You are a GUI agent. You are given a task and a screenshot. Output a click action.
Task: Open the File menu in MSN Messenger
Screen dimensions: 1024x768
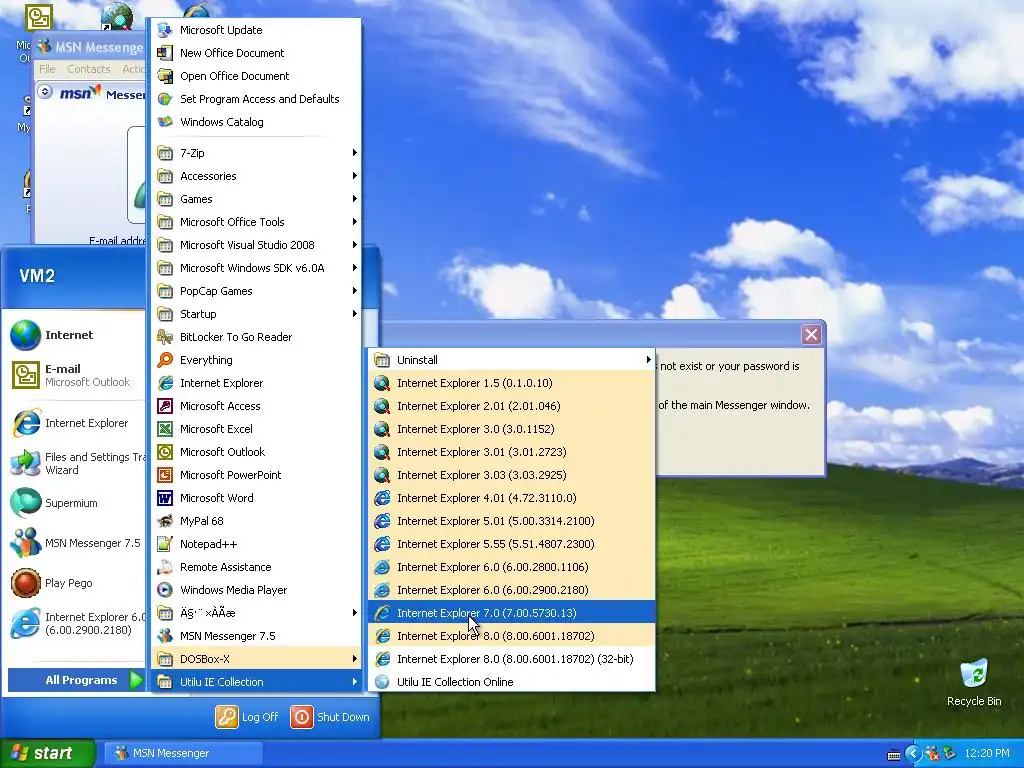[47, 69]
